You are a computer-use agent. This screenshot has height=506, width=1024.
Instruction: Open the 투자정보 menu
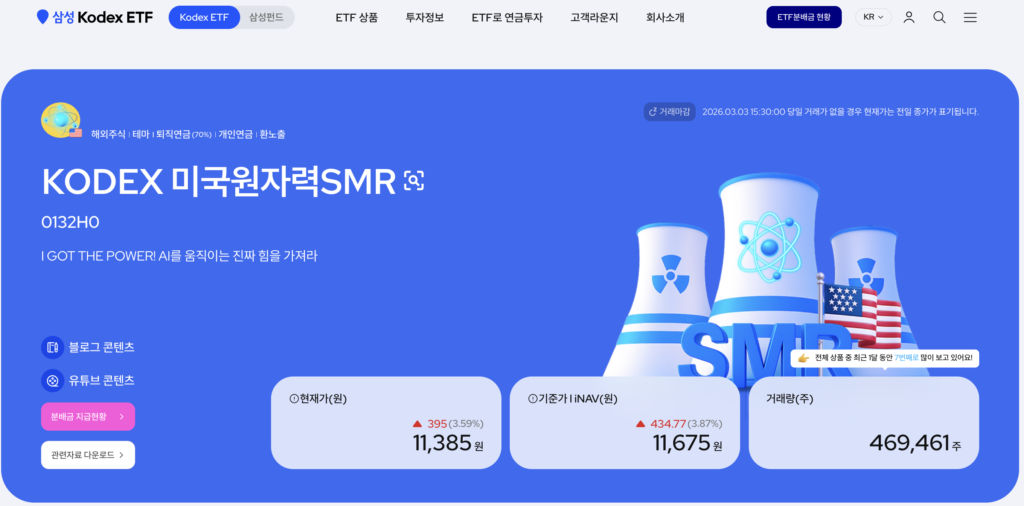[x=424, y=18]
